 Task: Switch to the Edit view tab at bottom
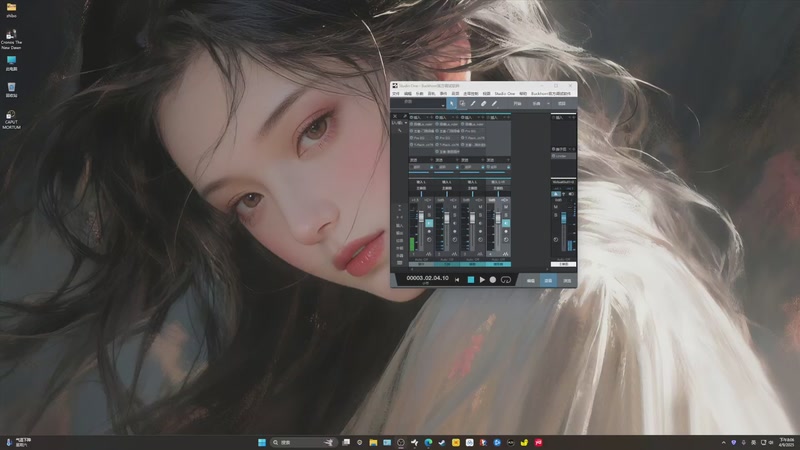(531, 281)
